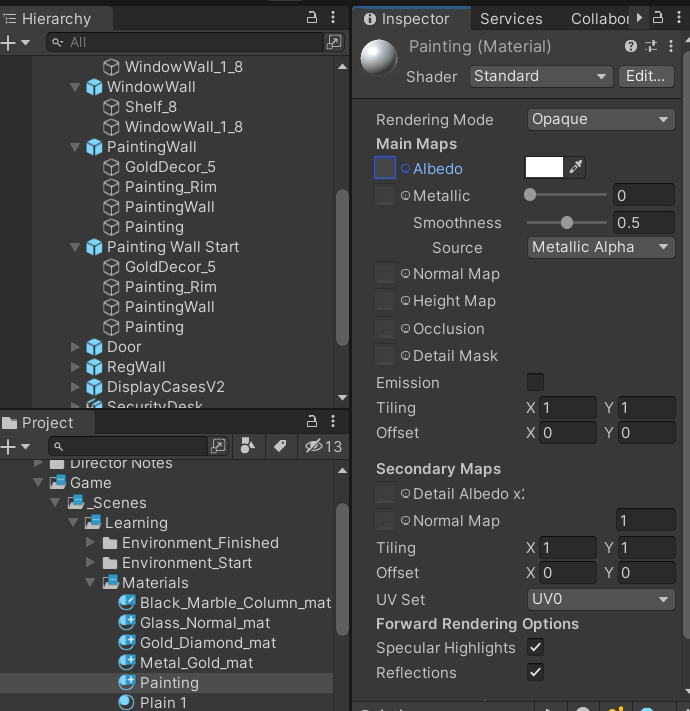Expand Environment_Finished folder
This screenshot has width=690, height=711.
coord(90,542)
